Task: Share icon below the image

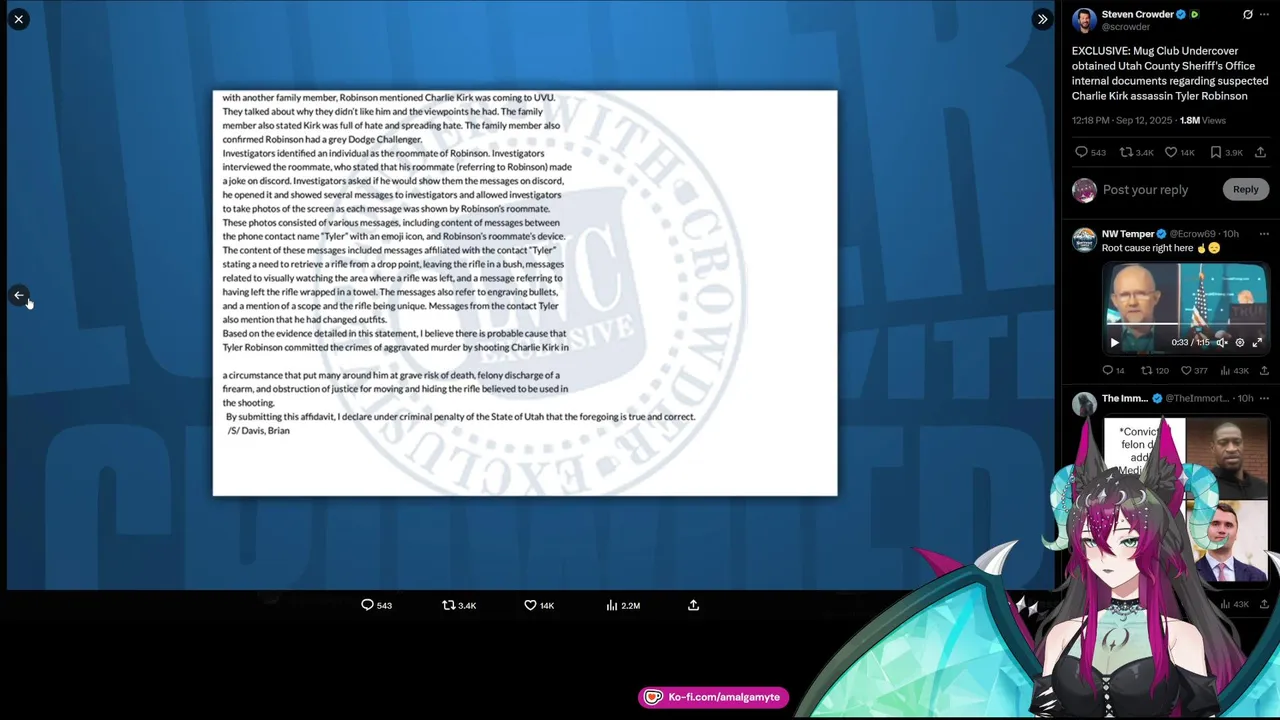Action: [x=693, y=605]
